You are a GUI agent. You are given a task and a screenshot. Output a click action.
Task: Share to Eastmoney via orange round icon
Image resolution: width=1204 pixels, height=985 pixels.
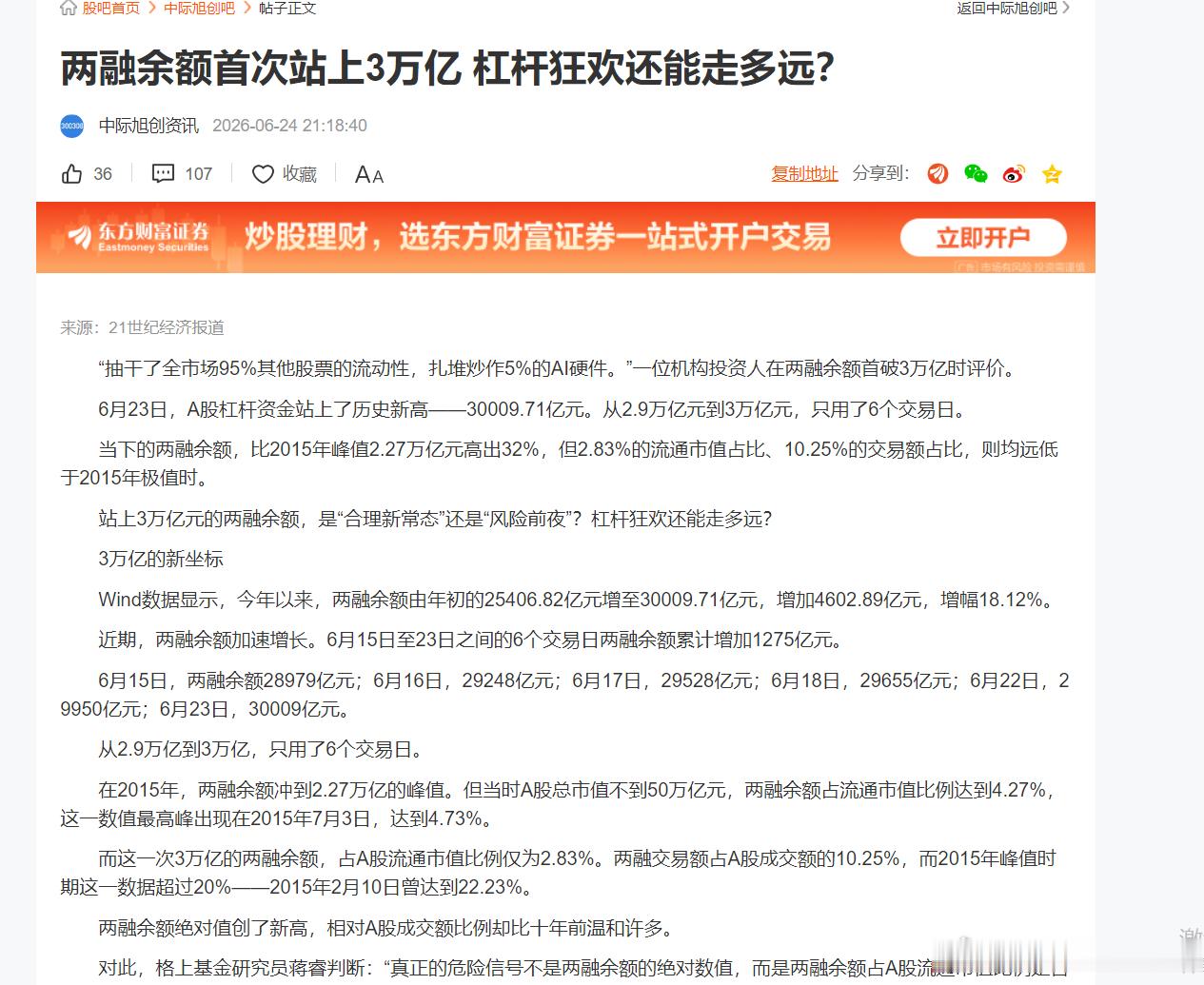point(938,173)
